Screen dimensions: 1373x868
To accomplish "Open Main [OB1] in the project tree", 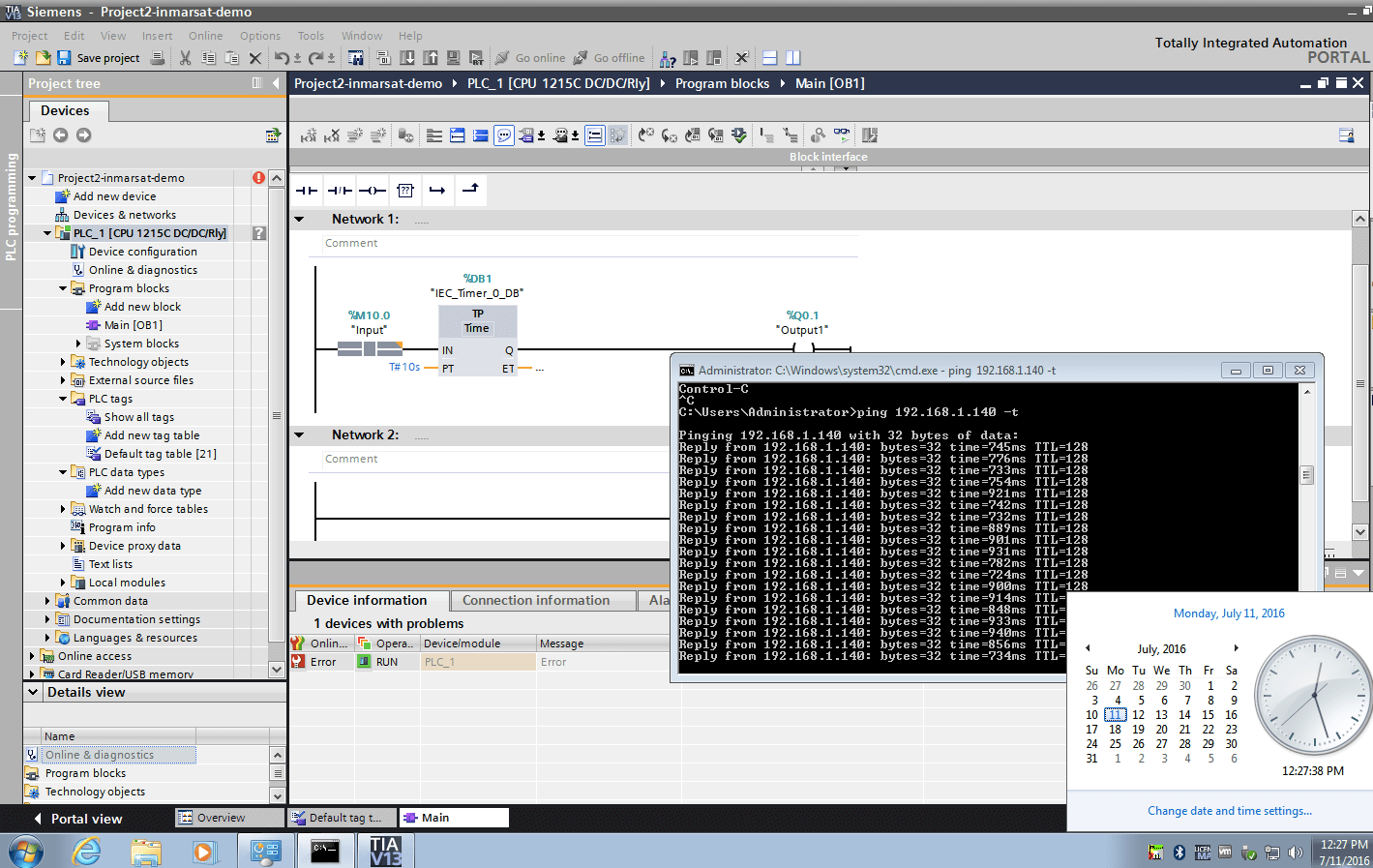I will point(134,325).
